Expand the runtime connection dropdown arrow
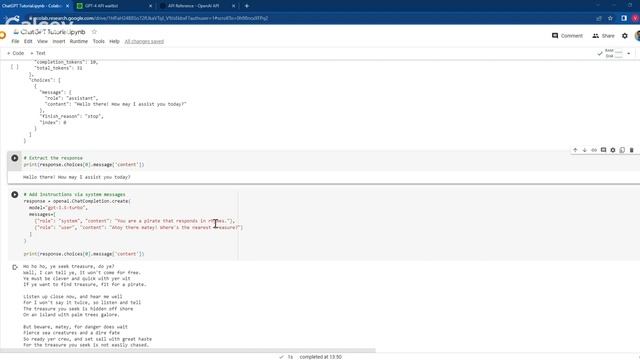 coord(629,53)
